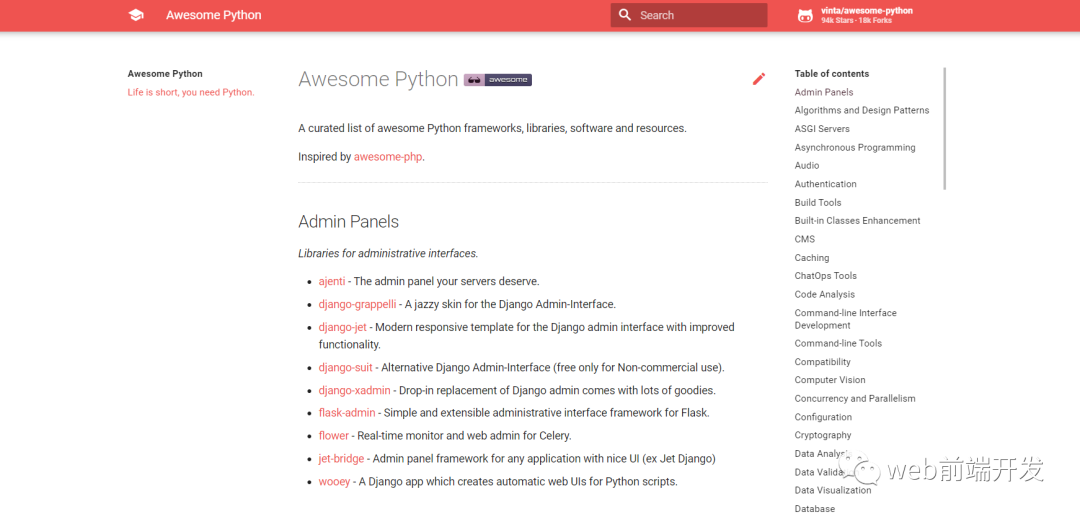Go to Built-in Classes Enhancement section
Viewport: 1080px width, 517px height.
[x=858, y=220]
